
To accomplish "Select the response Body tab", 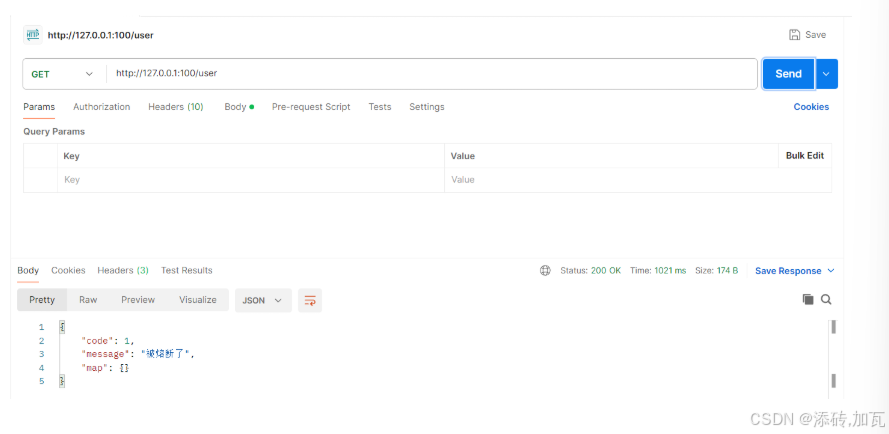I will point(28,270).
